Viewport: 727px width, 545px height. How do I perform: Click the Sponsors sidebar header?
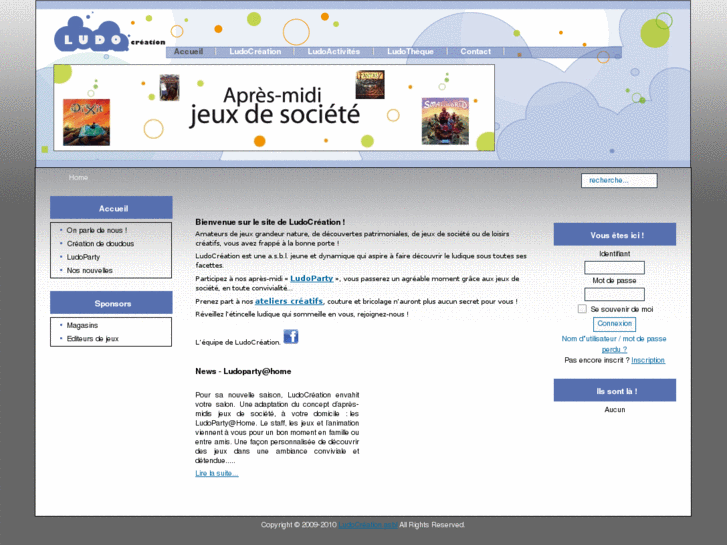(x=111, y=302)
